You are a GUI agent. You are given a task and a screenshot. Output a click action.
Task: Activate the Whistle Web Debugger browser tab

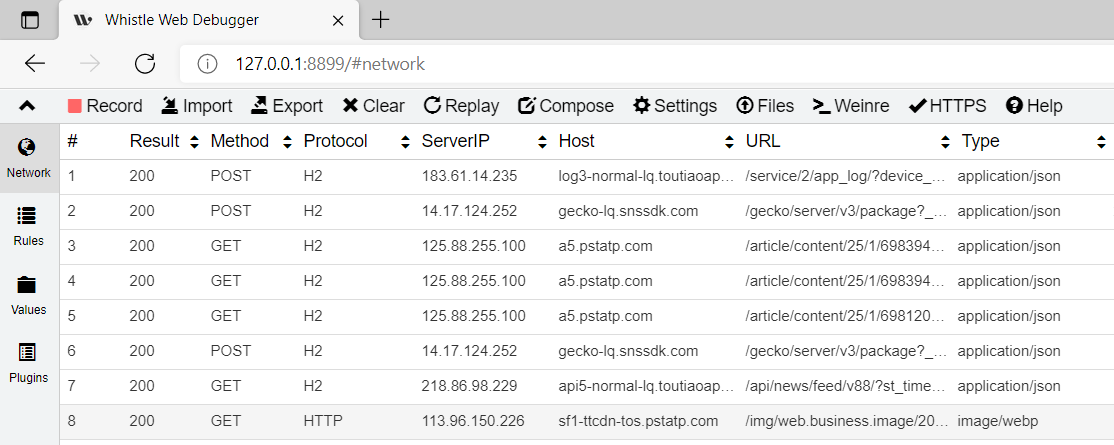coord(210,20)
